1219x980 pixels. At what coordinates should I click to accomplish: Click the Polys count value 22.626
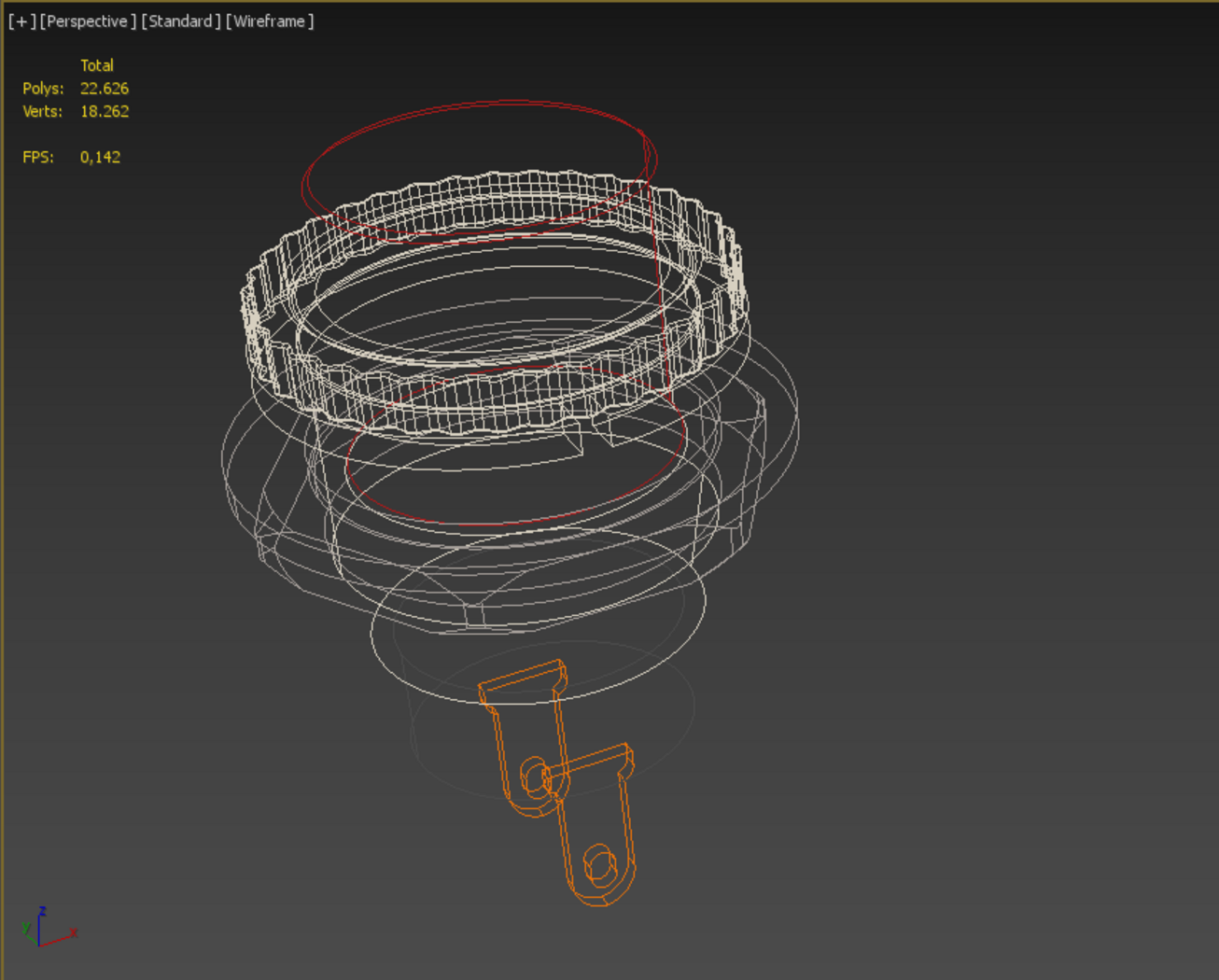pyautogui.click(x=105, y=89)
